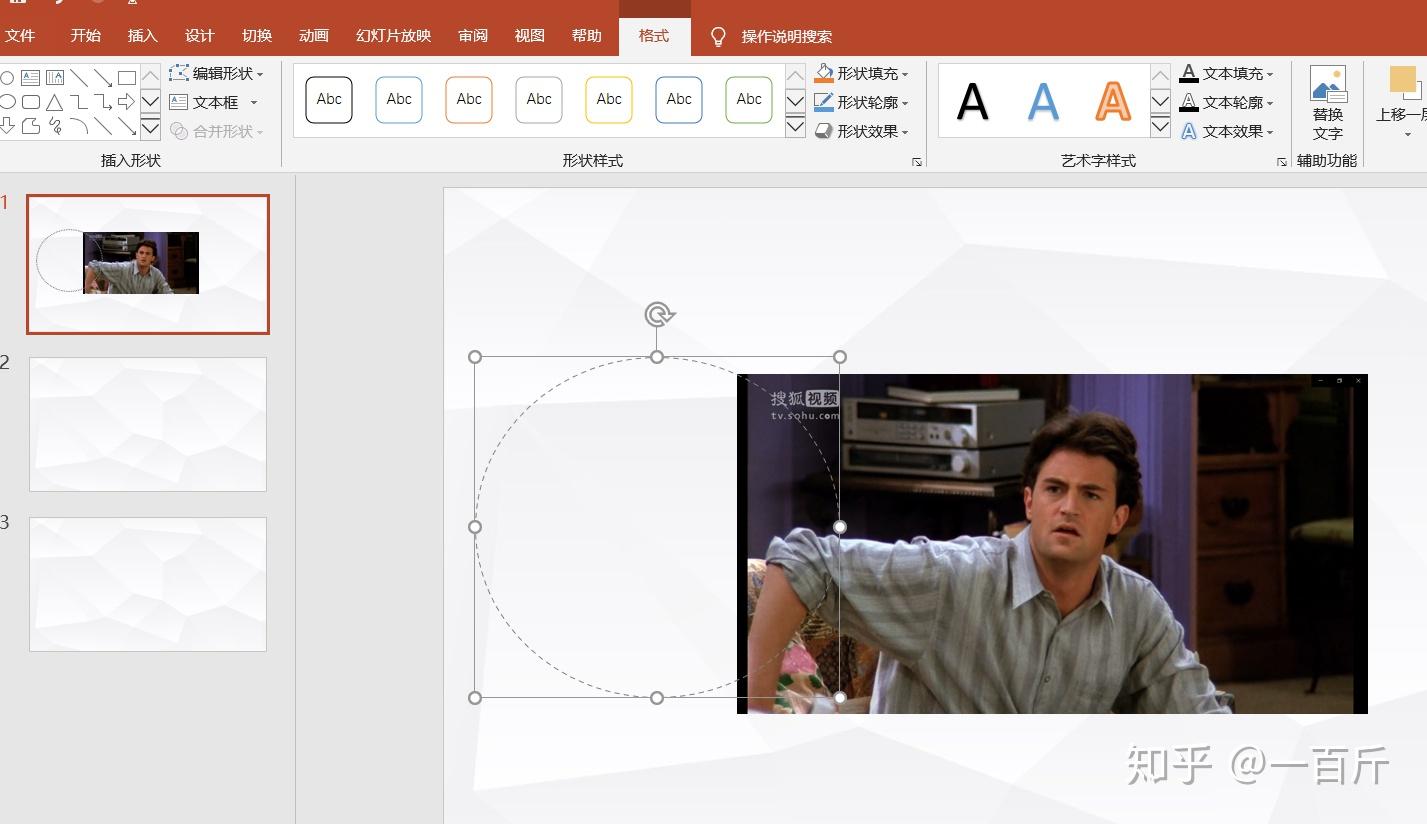Click the 编辑形状 edit shape icon
Viewport: 1427px width, 824px height.
[179, 73]
